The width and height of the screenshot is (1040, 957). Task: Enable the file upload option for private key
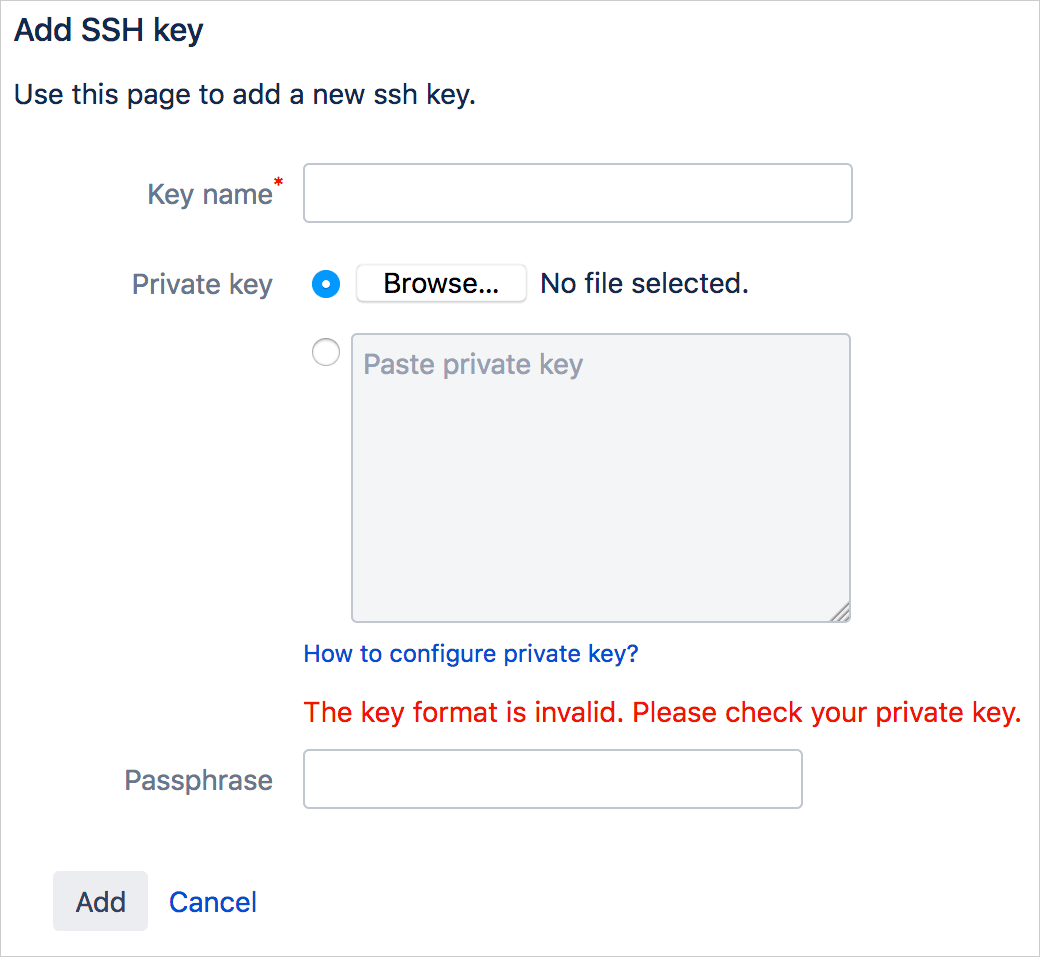(x=325, y=284)
